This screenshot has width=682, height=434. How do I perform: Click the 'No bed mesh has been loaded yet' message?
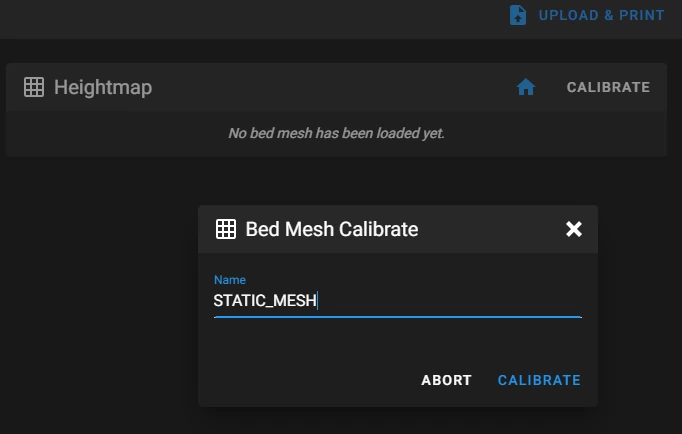point(336,133)
